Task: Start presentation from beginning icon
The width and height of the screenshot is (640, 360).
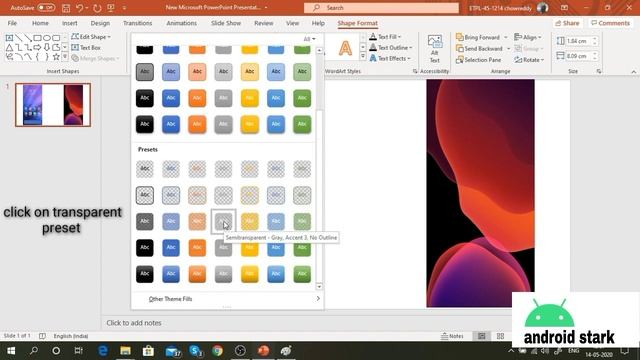Action: point(111,8)
